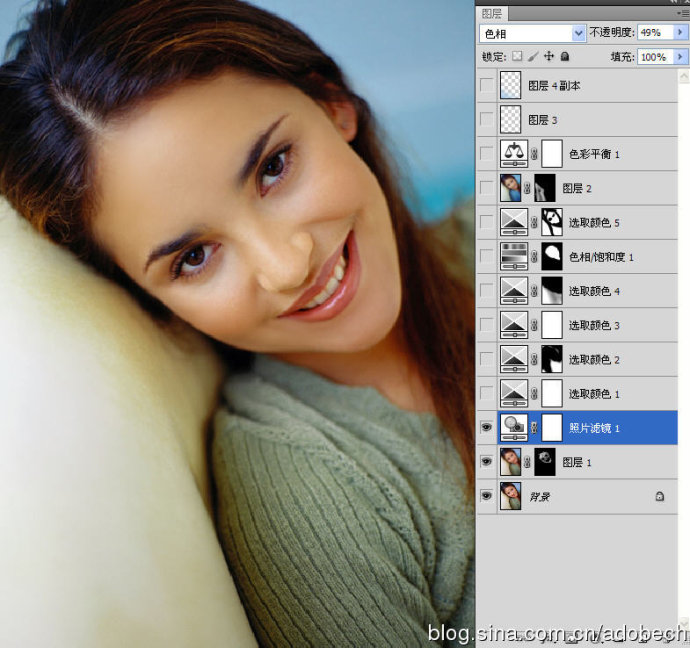Toggle lock all padlock icon
The width and height of the screenshot is (690, 648).
pyautogui.click(x=565, y=56)
